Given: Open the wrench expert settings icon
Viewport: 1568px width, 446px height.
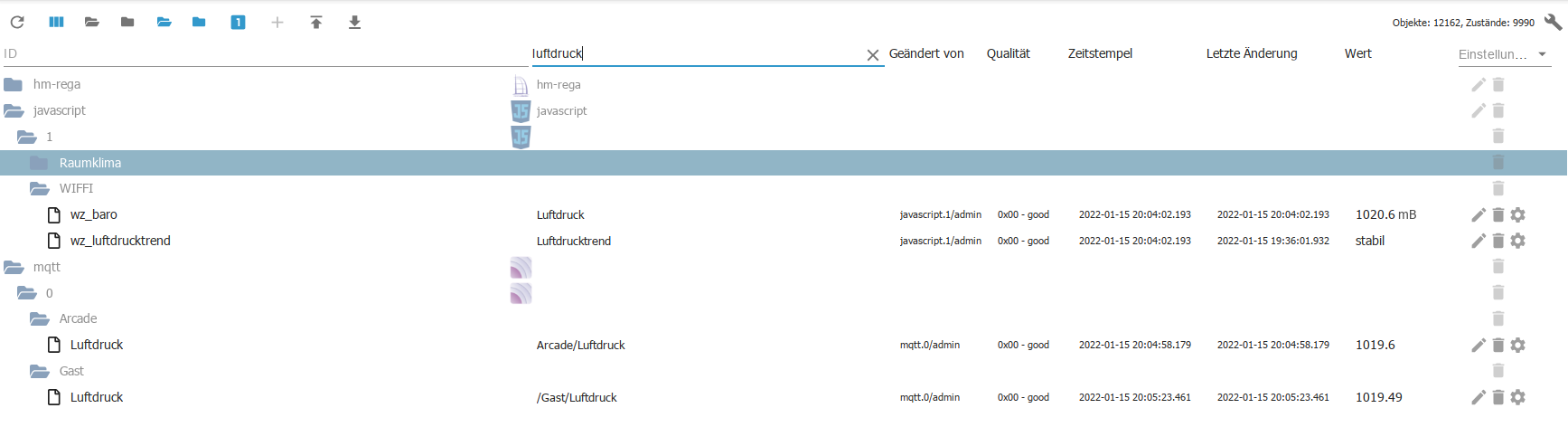Looking at the screenshot, I should (x=1553, y=22).
